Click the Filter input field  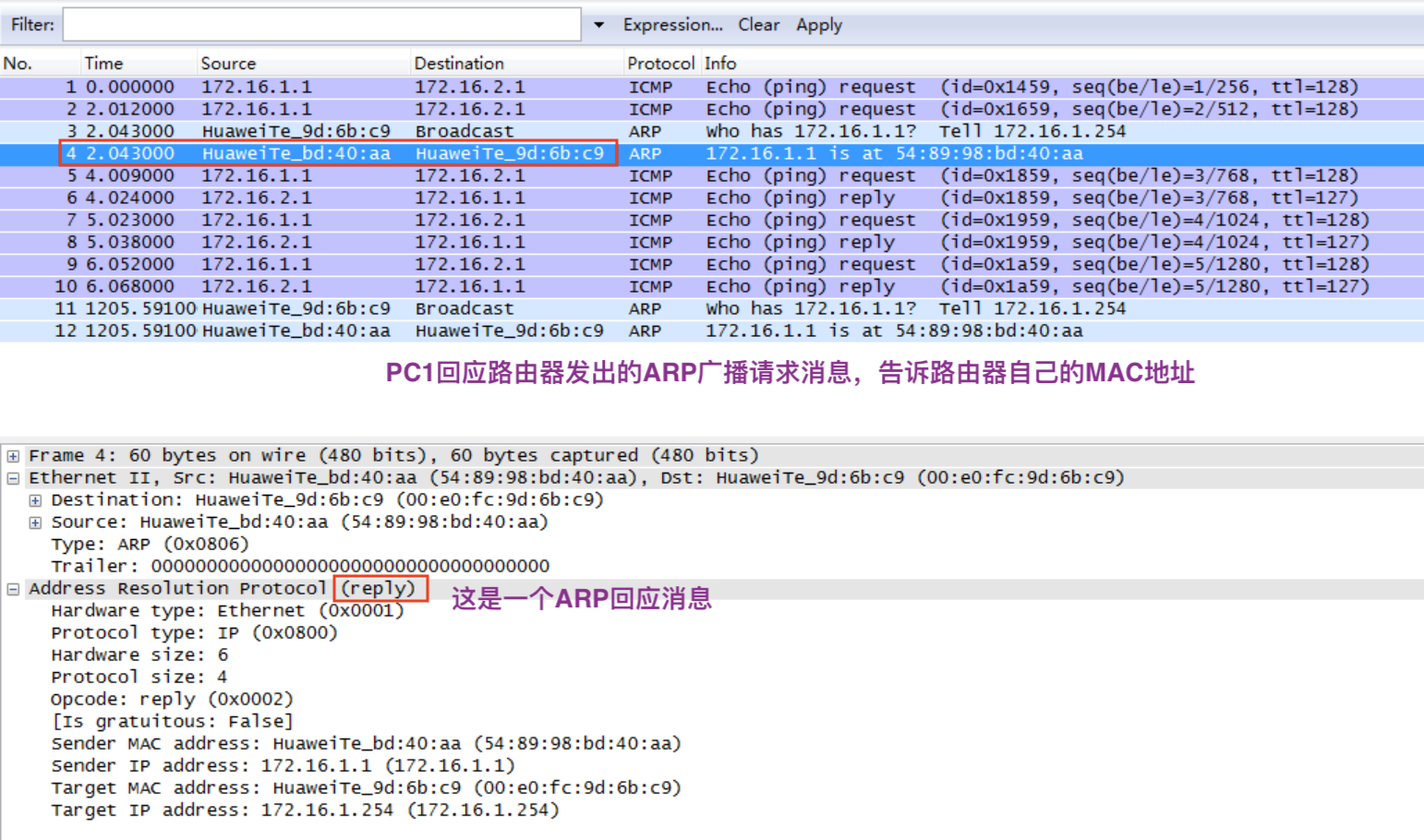(321, 25)
